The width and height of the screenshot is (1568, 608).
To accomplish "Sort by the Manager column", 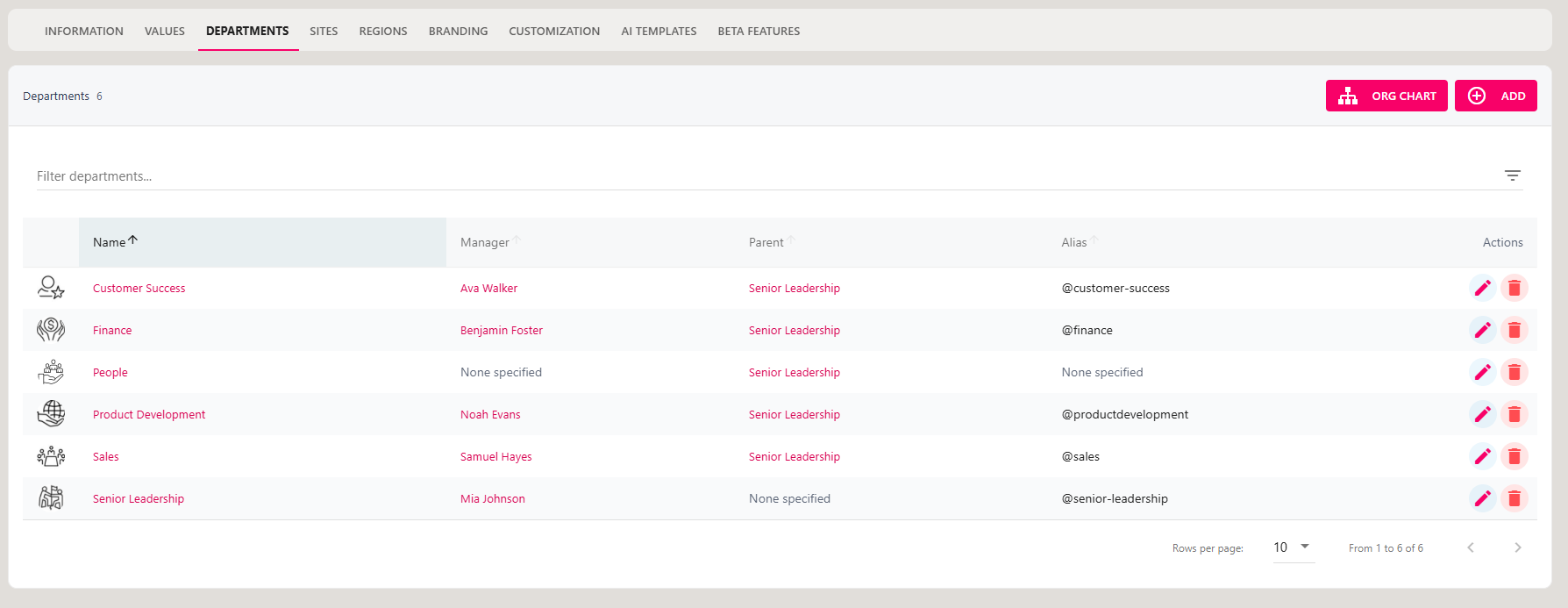I will [490, 242].
